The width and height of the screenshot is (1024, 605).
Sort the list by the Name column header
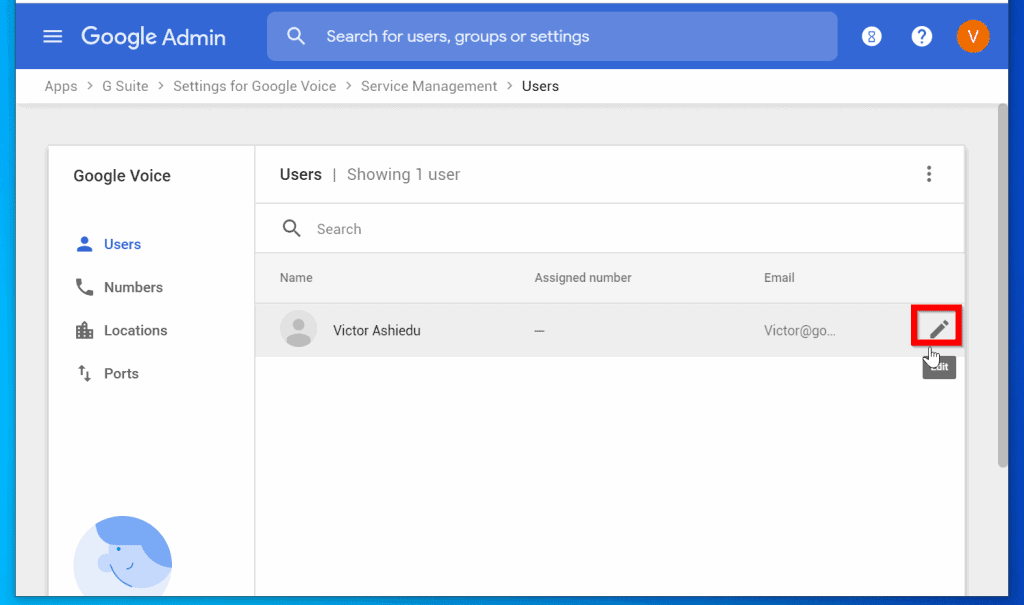(x=288, y=277)
